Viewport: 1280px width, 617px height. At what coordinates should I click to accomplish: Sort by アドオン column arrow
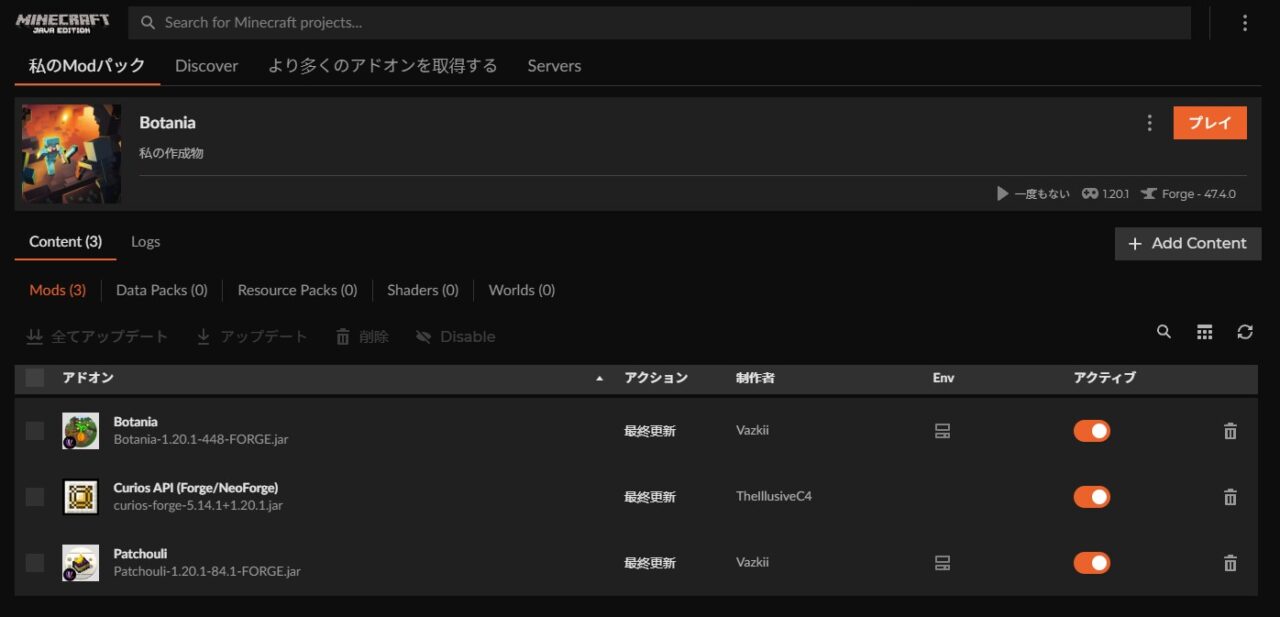(600, 379)
